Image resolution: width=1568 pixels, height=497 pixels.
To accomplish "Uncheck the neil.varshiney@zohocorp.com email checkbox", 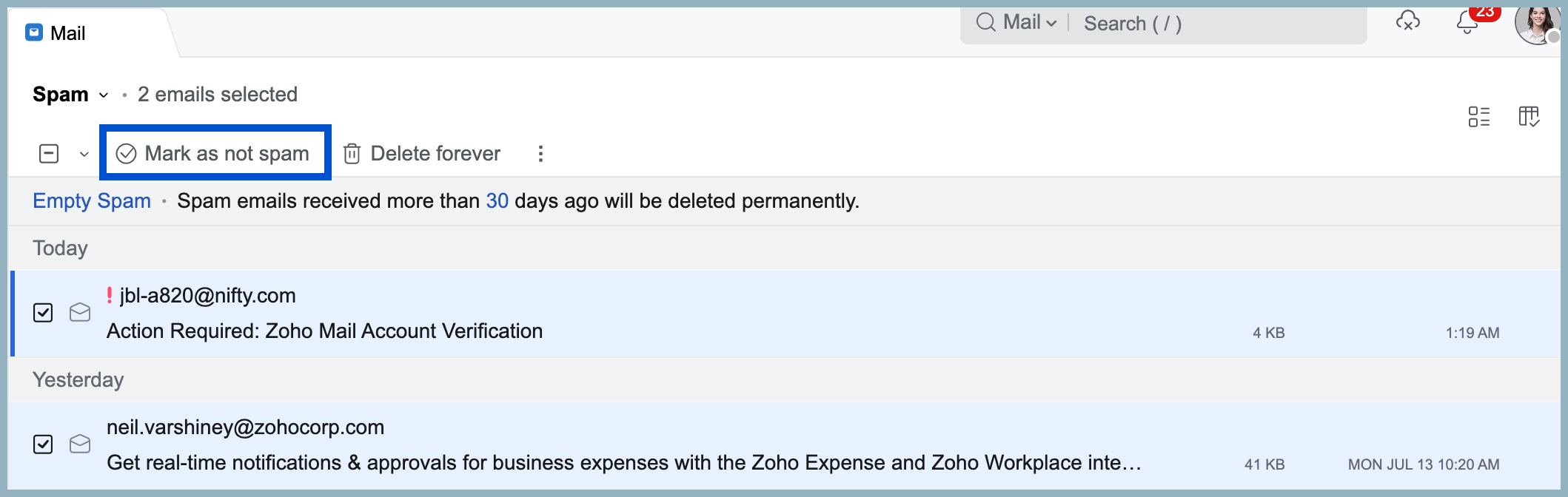I will pyautogui.click(x=43, y=444).
